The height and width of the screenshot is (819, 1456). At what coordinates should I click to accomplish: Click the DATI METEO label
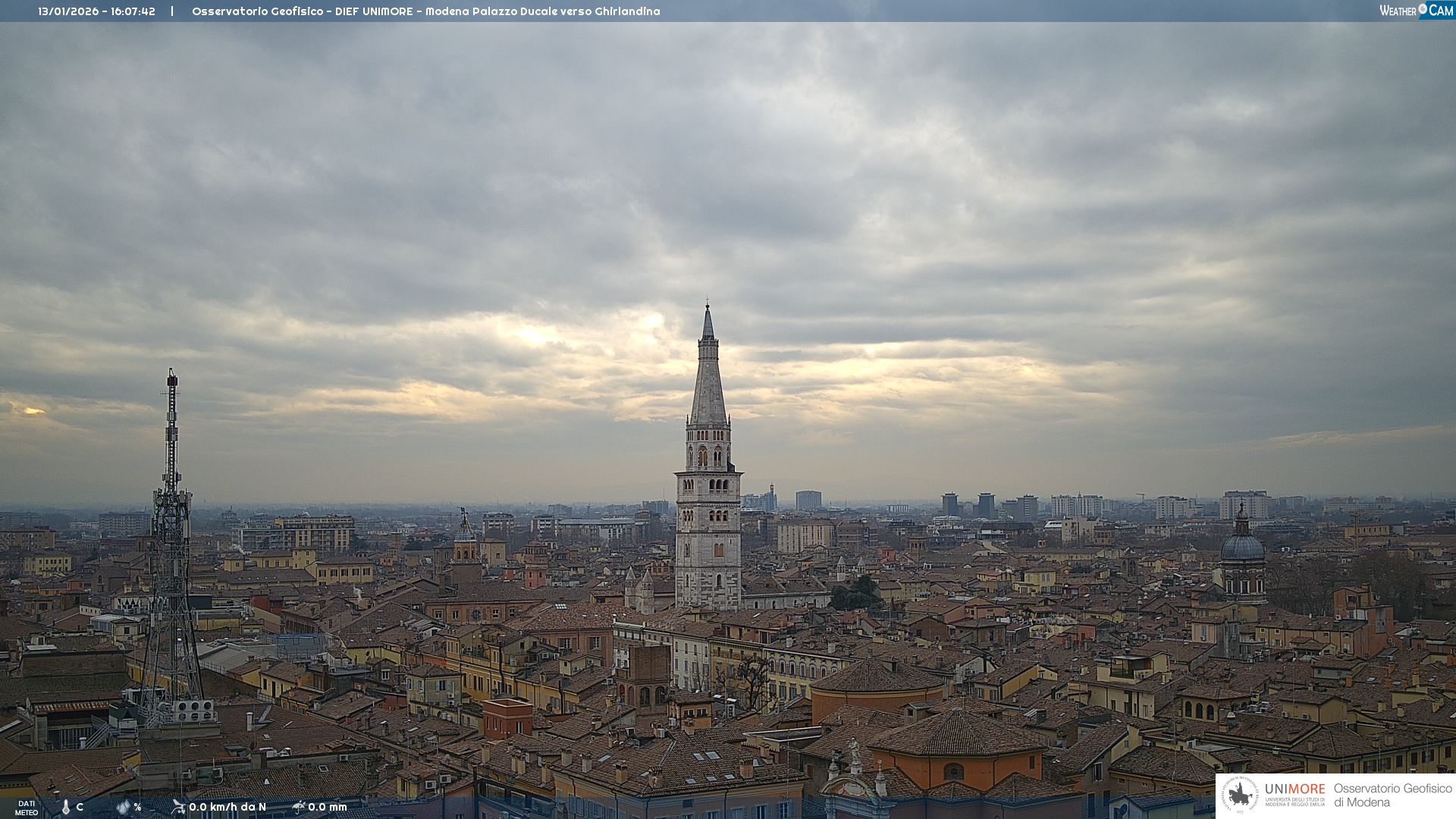[27, 808]
